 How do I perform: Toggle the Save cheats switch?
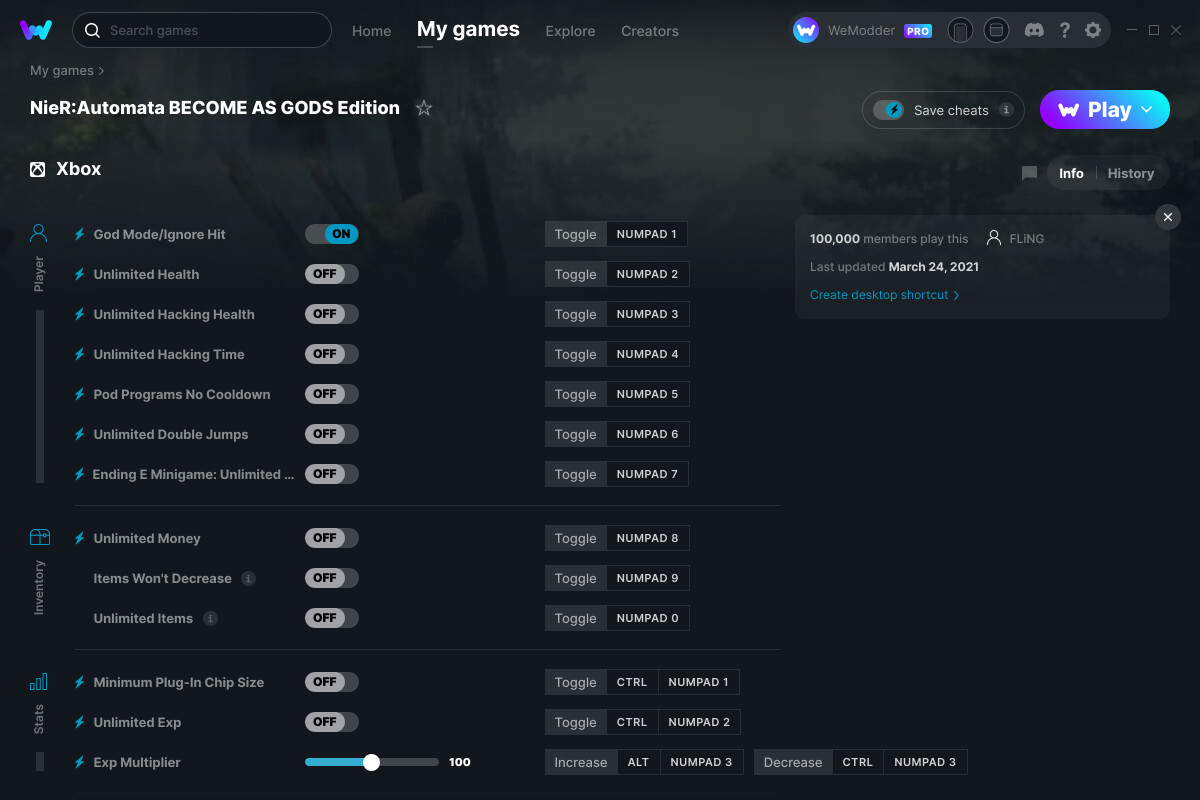coord(889,110)
